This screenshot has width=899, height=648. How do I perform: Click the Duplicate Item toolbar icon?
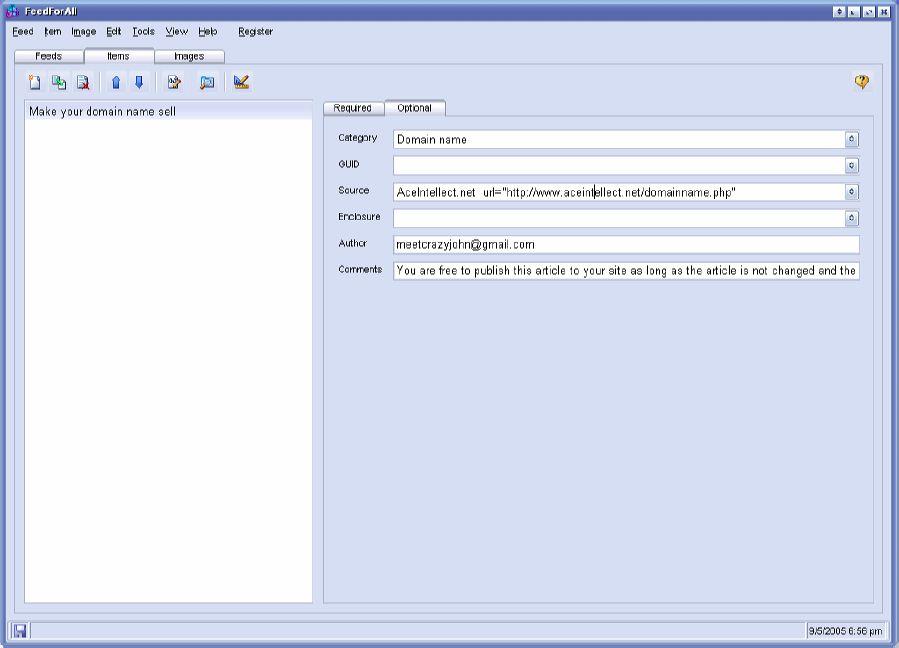tap(59, 83)
